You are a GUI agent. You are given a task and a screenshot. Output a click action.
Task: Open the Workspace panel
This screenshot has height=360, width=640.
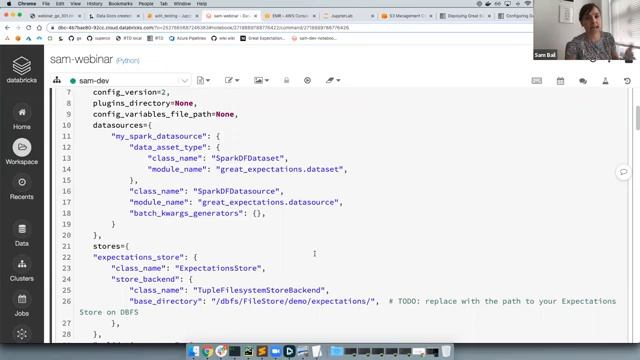(x=22, y=152)
